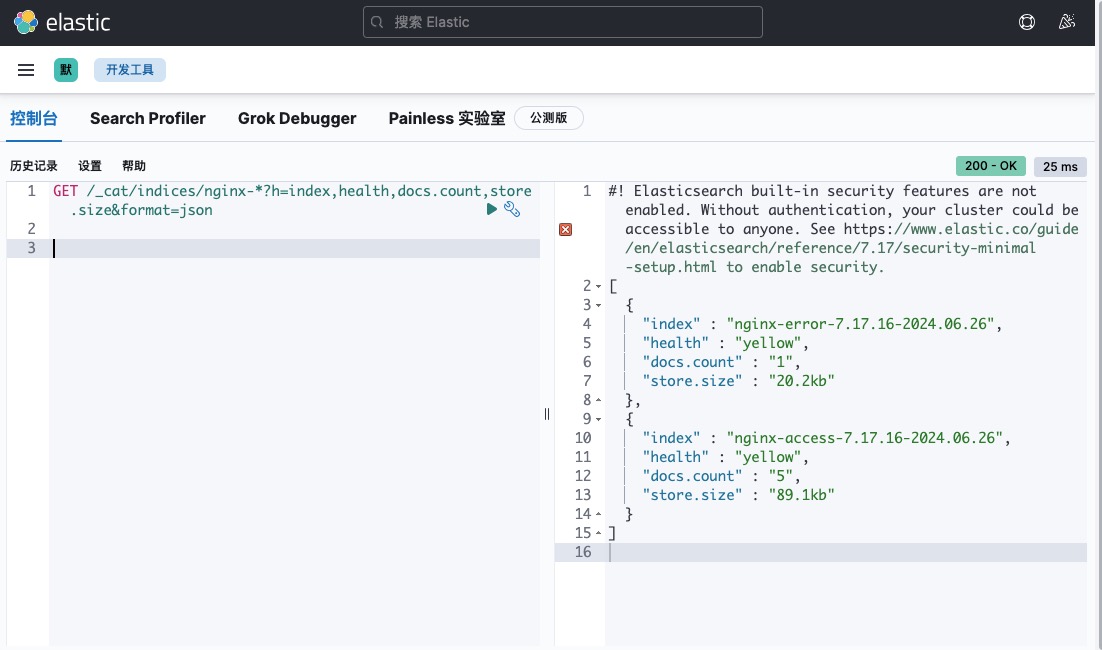Collapse the nginx-error object at line 3
The image size is (1102, 650).
pos(599,305)
